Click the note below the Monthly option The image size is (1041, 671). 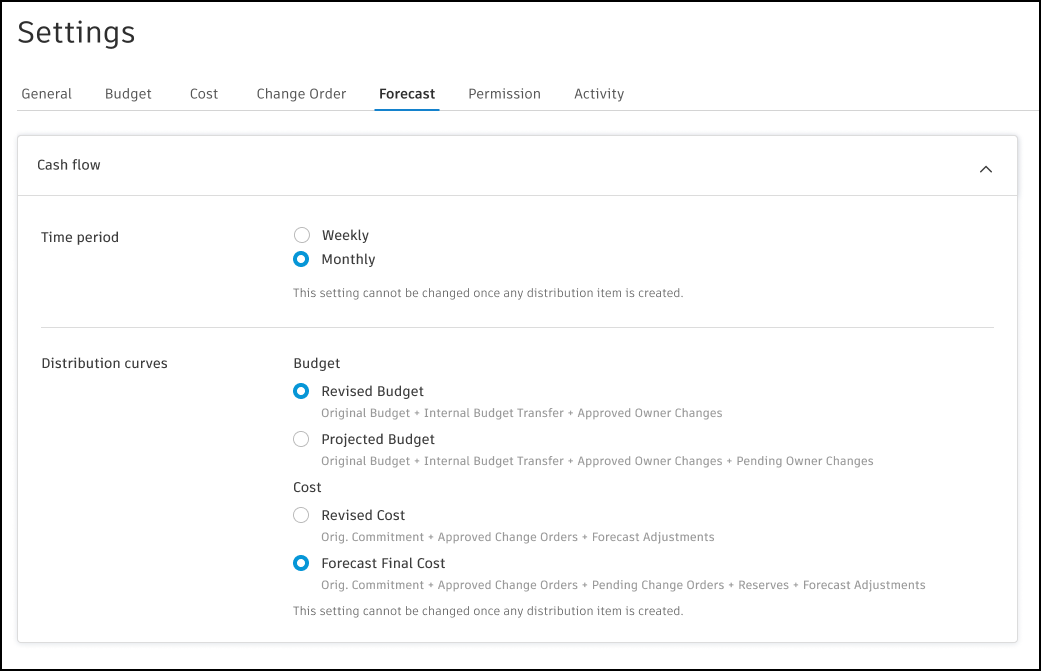point(488,293)
